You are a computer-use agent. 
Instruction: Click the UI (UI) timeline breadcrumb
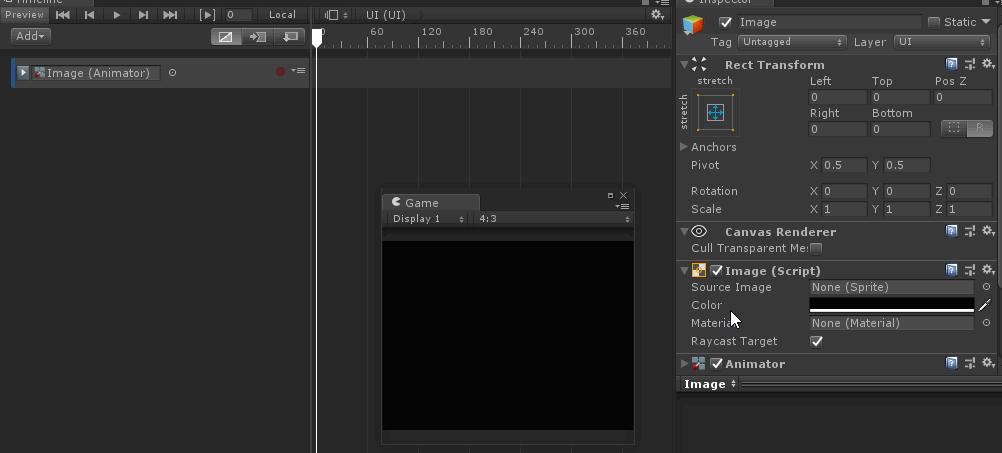pyautogui.click(x=385, y=15)
